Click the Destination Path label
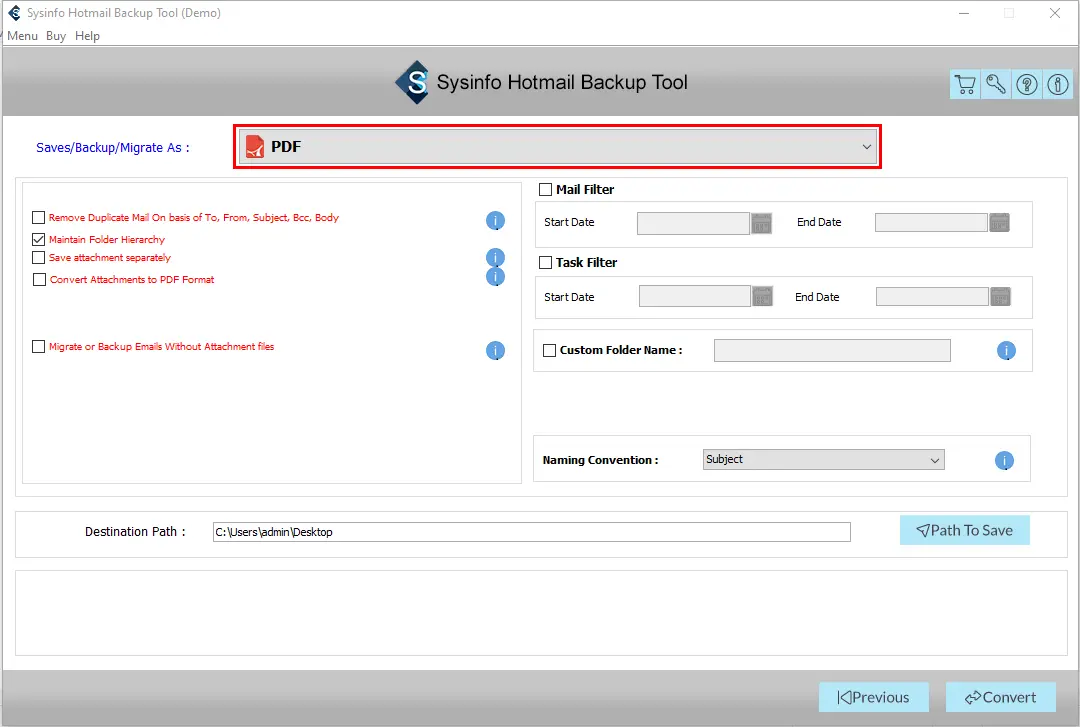 tap(135, 531)
